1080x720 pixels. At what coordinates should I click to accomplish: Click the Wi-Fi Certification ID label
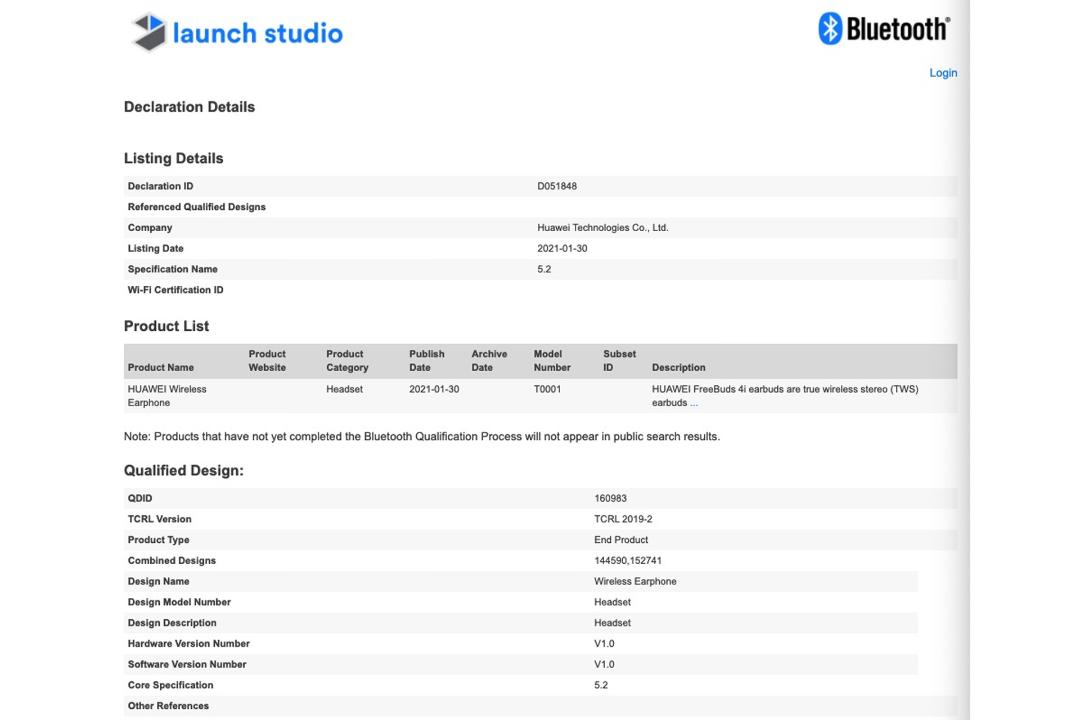point(176,289)
